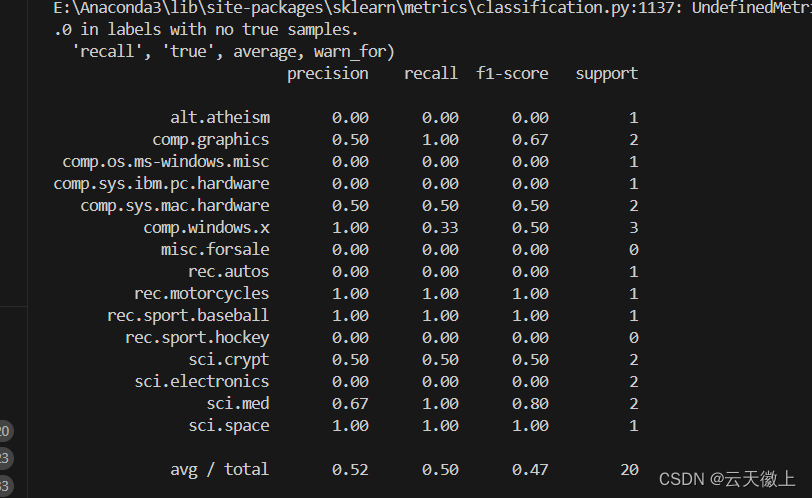Click the f1-score column header
Viewport: 812px width, 498px height.
[512, 73]
